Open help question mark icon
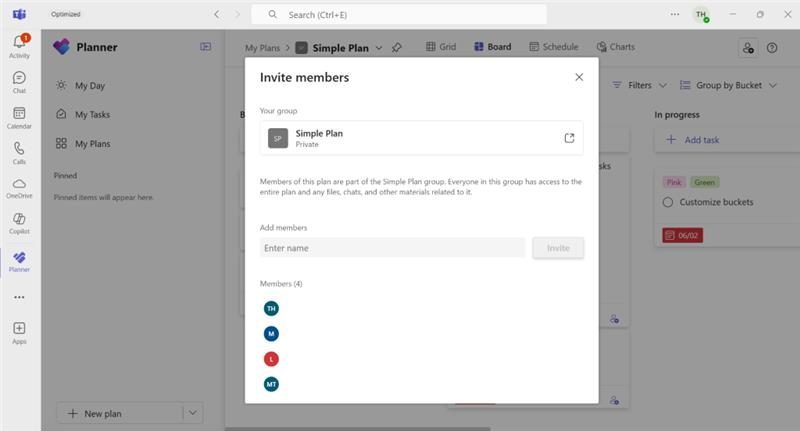Viewport: 800px width, 431px height. coord(772,48)
